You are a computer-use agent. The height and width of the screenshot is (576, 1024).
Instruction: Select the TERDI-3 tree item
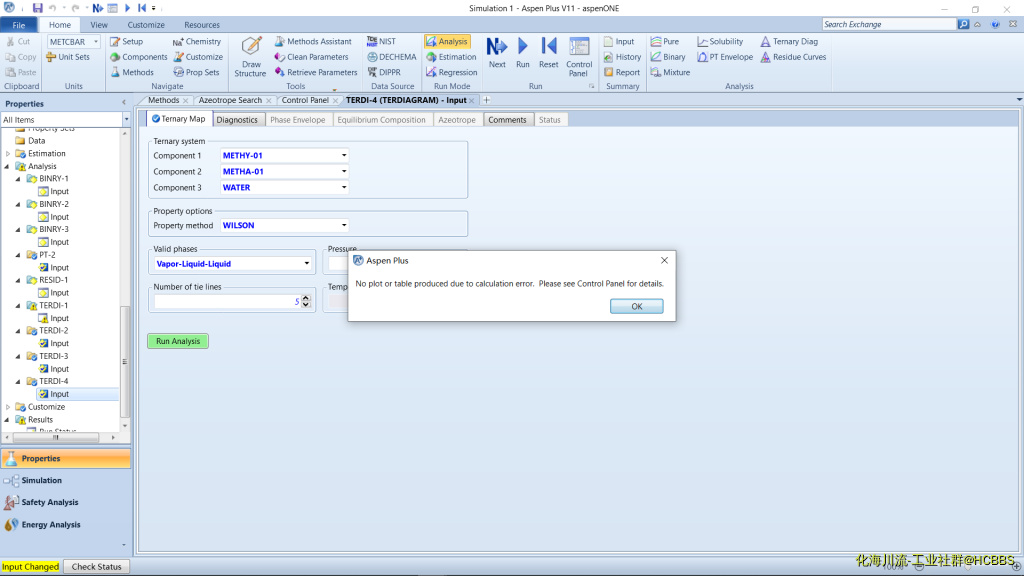[54, 356]
